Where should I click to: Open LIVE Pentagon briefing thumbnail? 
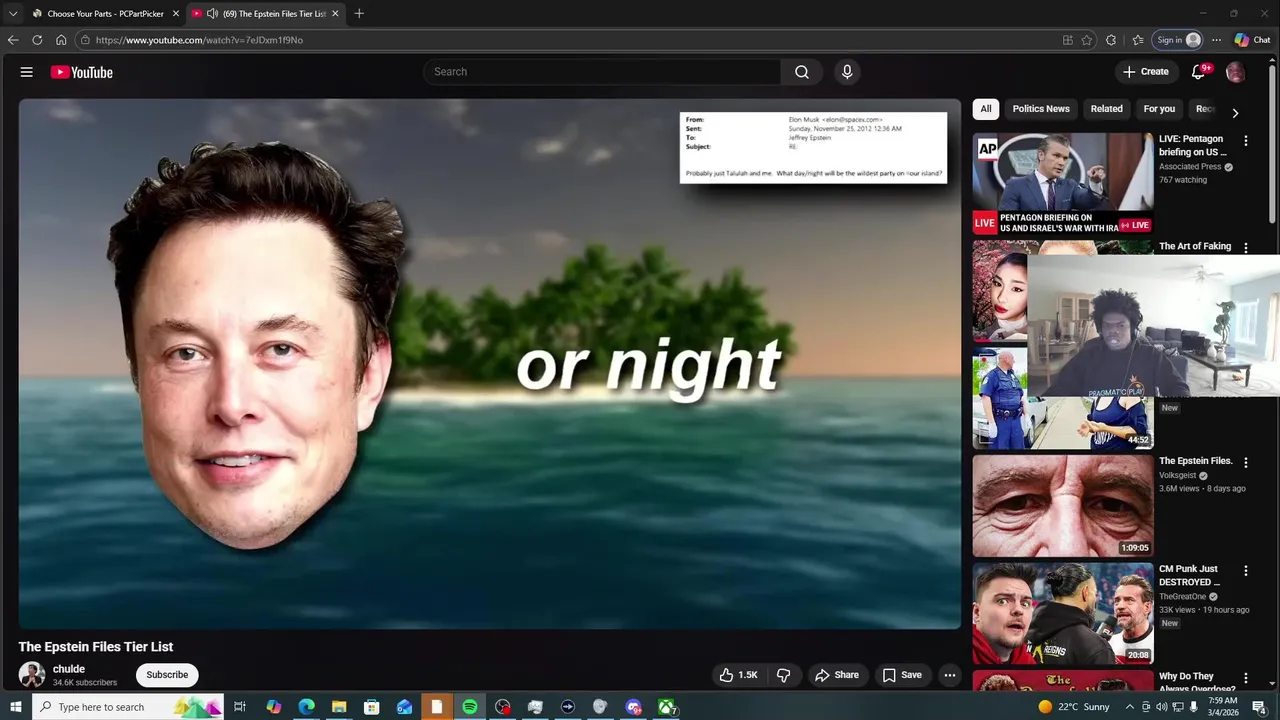[1063, 183]
